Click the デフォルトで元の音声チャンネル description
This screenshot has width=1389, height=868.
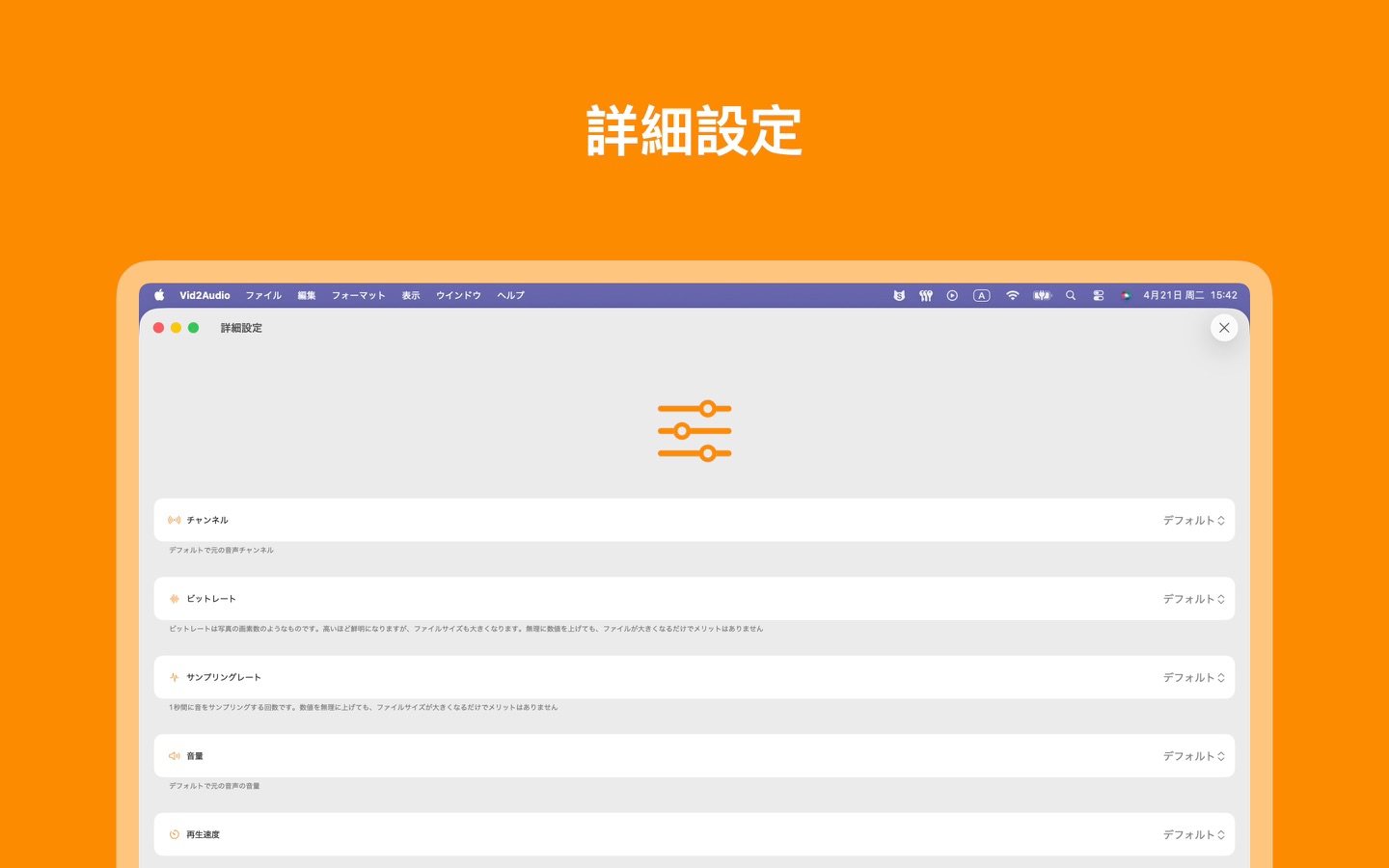[x=222, y=550]
